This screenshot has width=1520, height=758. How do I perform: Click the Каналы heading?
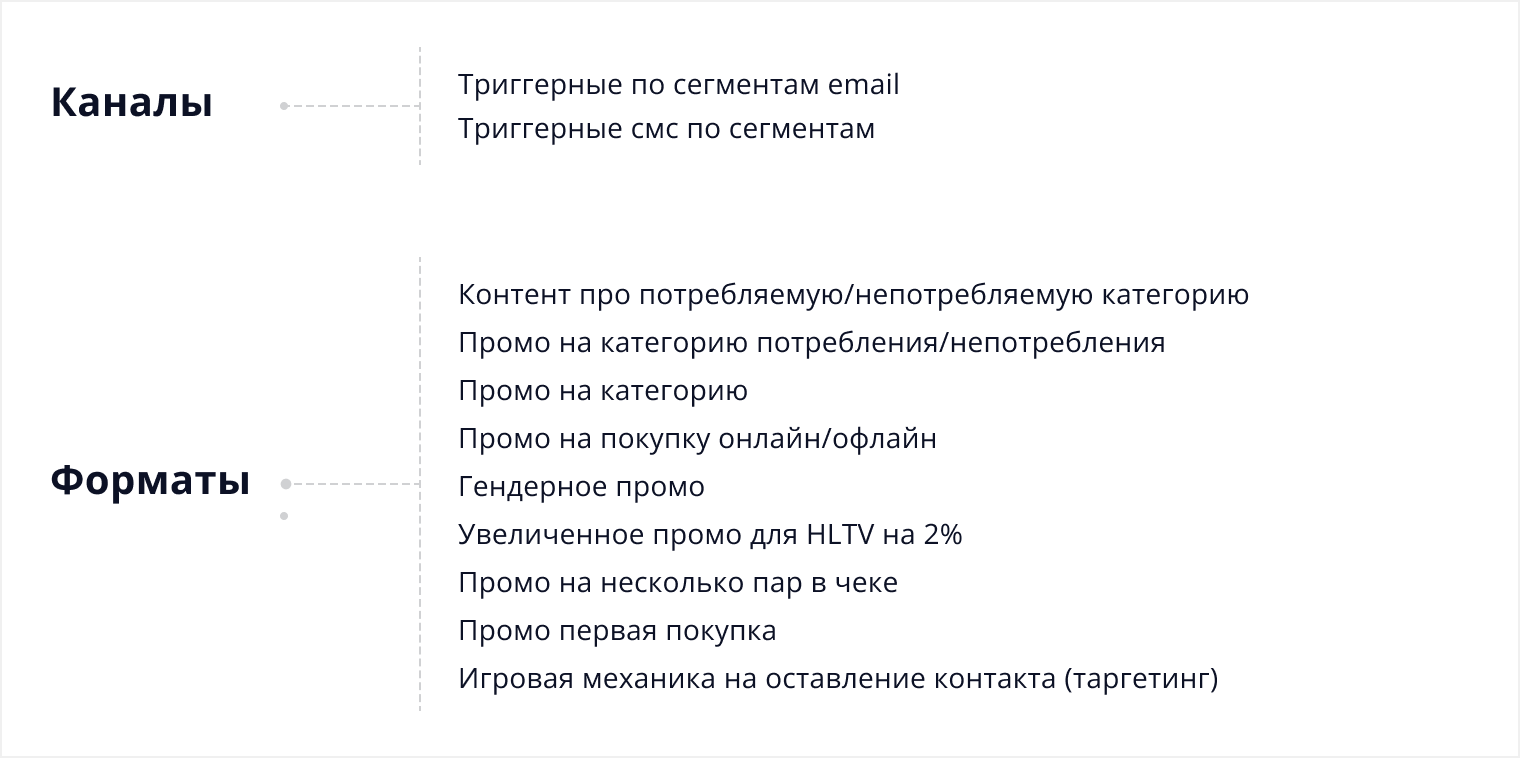(132, 103)
